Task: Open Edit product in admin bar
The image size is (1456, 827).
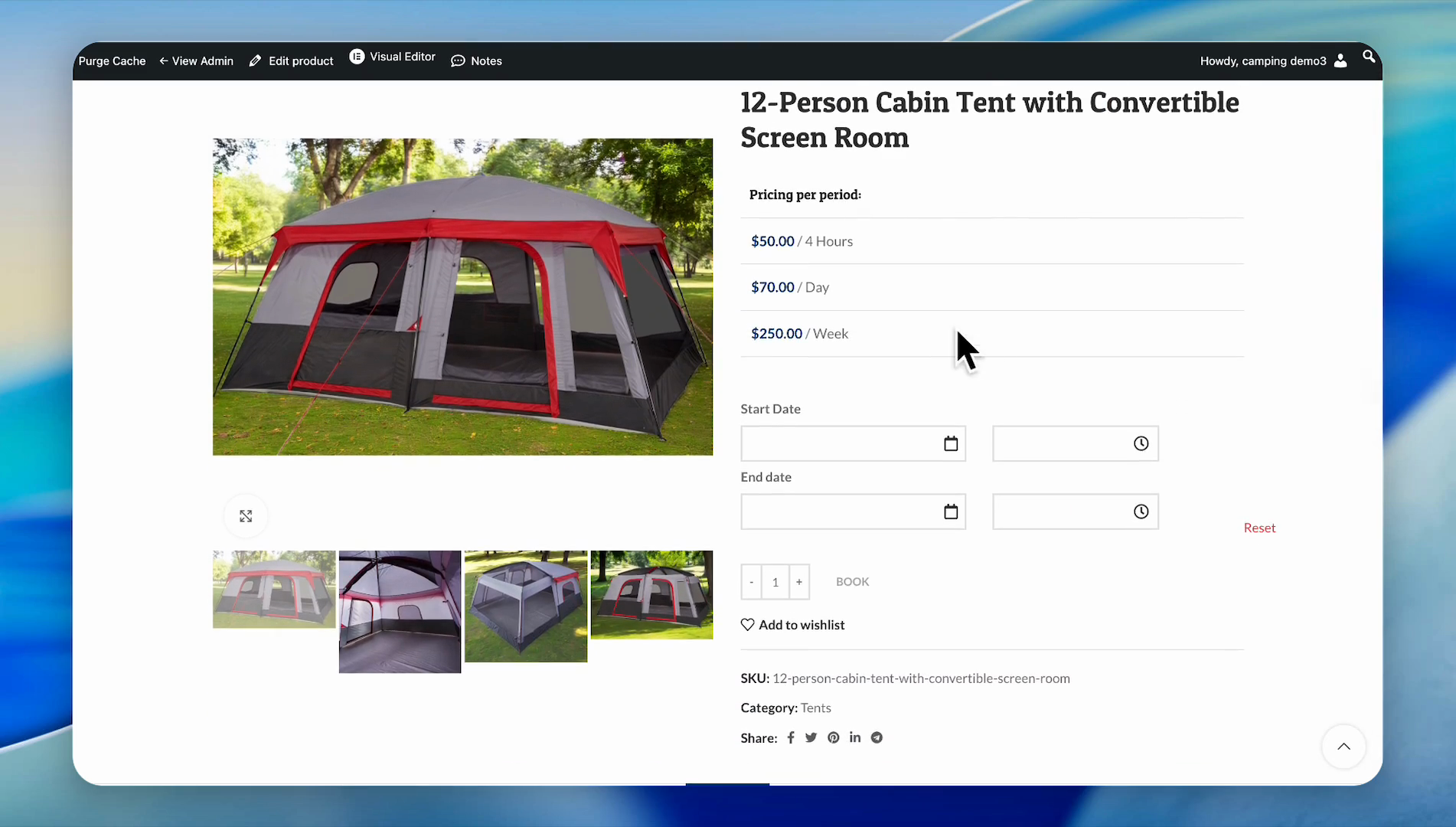Action: [292, 61]
